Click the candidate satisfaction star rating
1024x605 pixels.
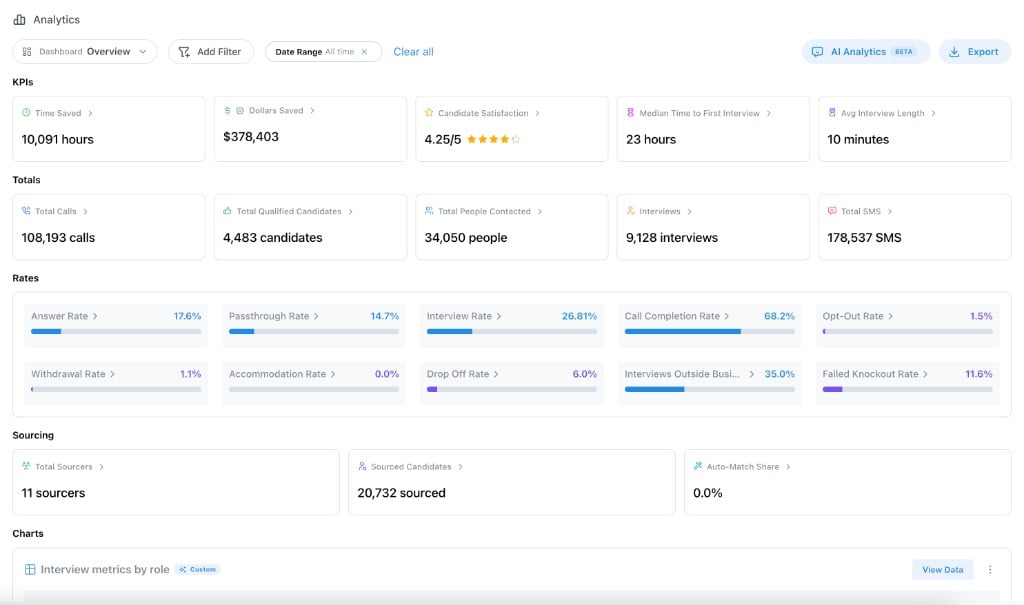point(494,139)
